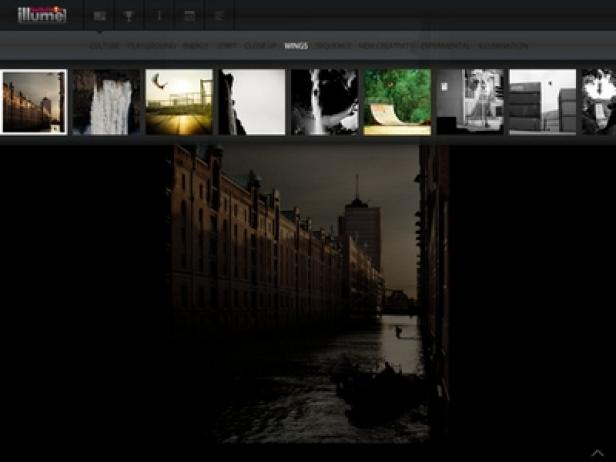
Task: Open the white sky cliff thumbnail
Action: 252,102
